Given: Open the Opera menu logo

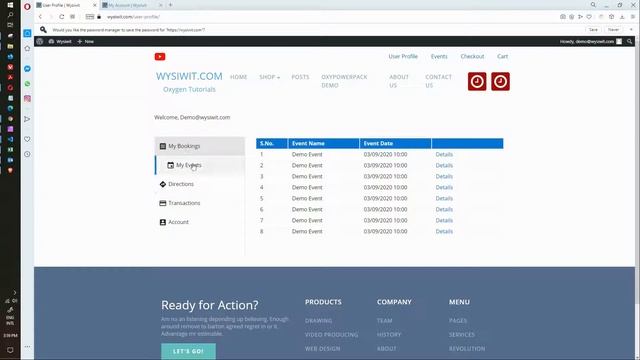Looking at the screenshot, I should [27, 6].
